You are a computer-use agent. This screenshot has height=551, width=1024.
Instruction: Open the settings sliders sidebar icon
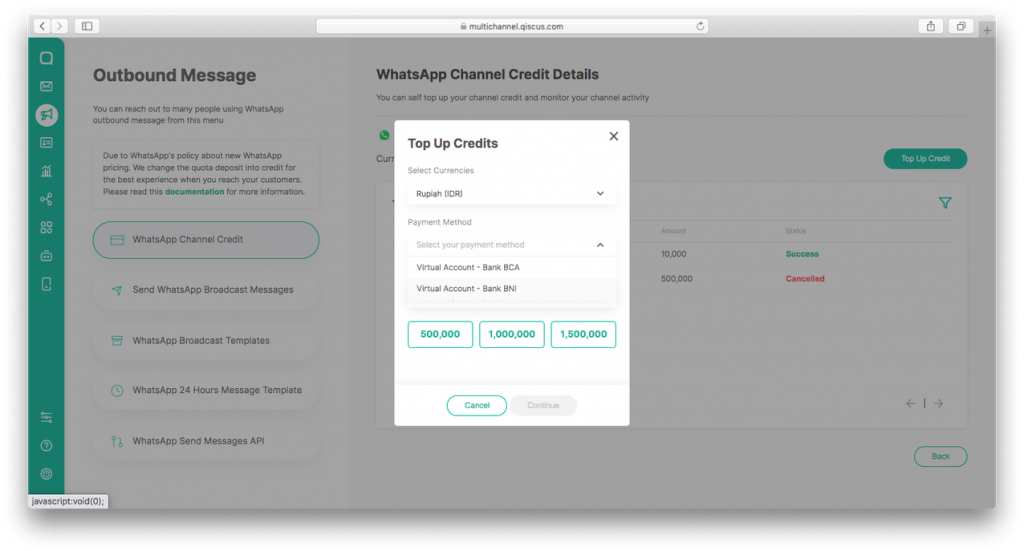tap(46, 417)
